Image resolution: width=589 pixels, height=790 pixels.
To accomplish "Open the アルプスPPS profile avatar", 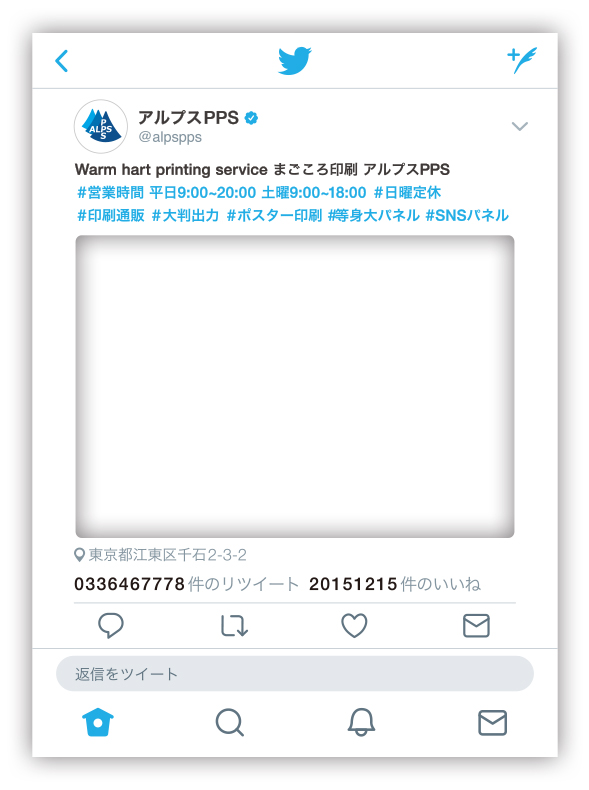I will click(x=101, y=126).
